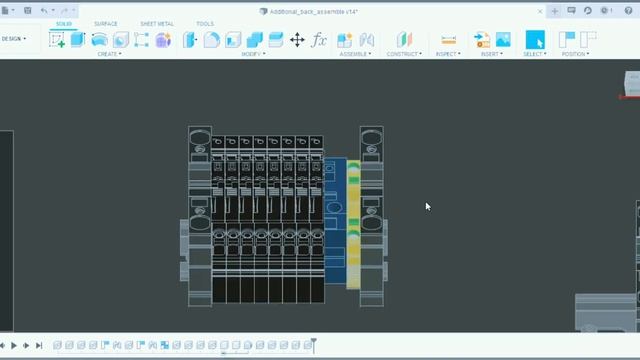Step the timeline back one feature

click(3, 346)
